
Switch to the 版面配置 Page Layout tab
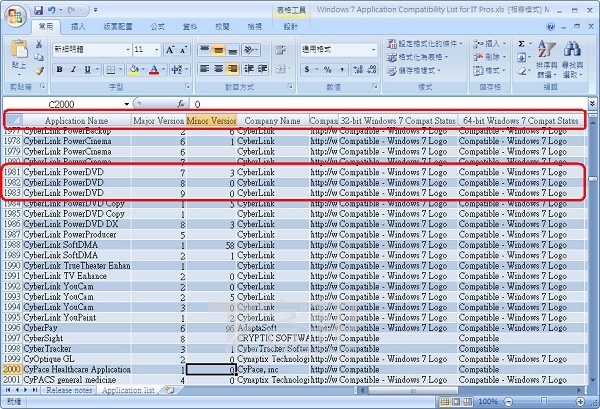tap(118, 26)
